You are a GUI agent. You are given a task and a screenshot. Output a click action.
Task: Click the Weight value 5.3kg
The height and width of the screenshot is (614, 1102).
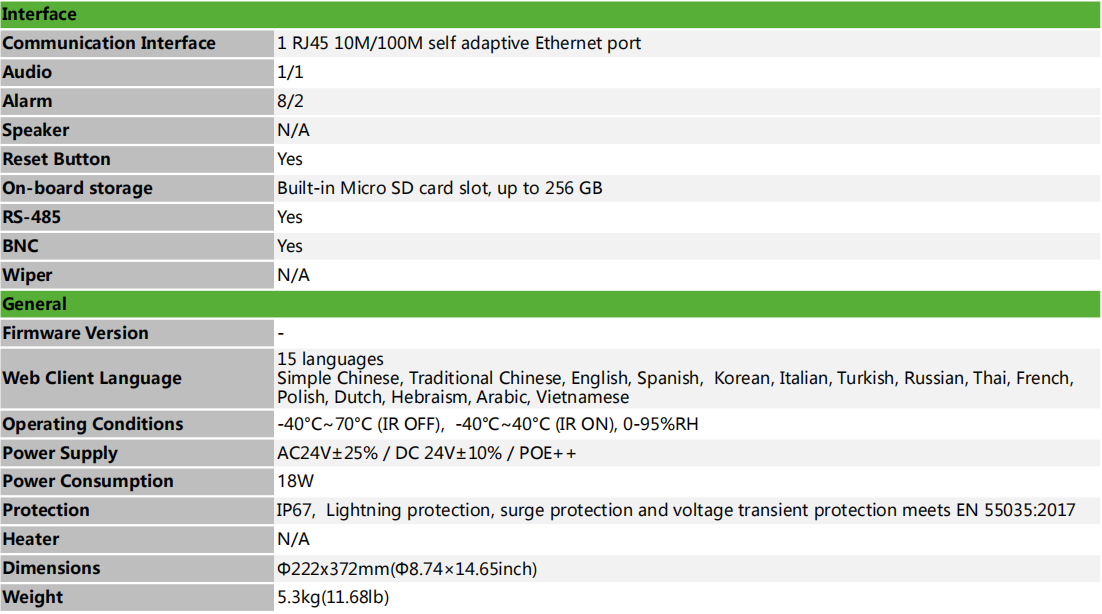(x=333, y=597)
